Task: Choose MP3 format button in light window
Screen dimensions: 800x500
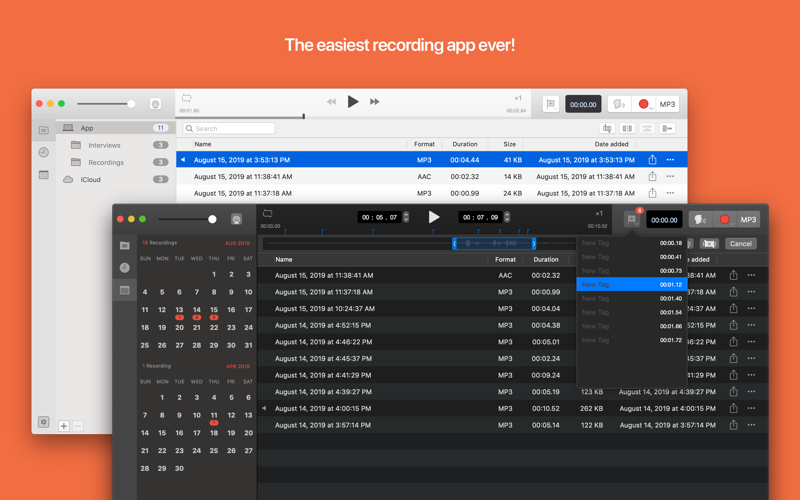Action: 667,104
